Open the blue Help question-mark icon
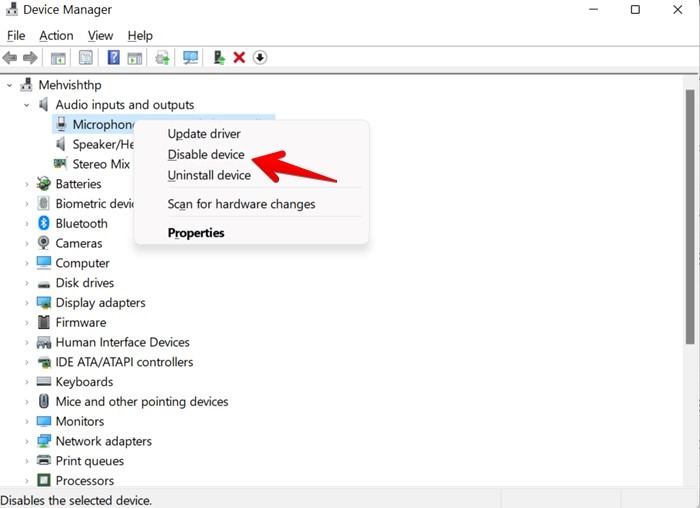 (113, 58)
